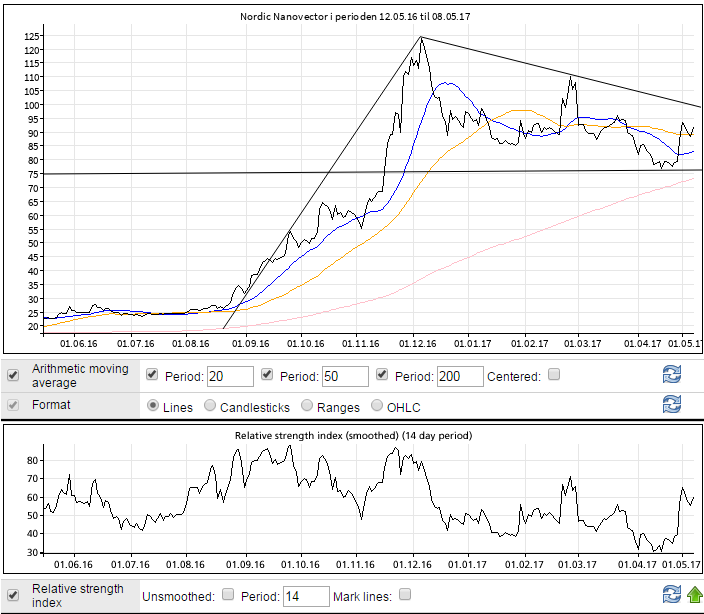Click the 125 value on price axis
This screenshot has height=614, width=704.
tap(31, 36)
